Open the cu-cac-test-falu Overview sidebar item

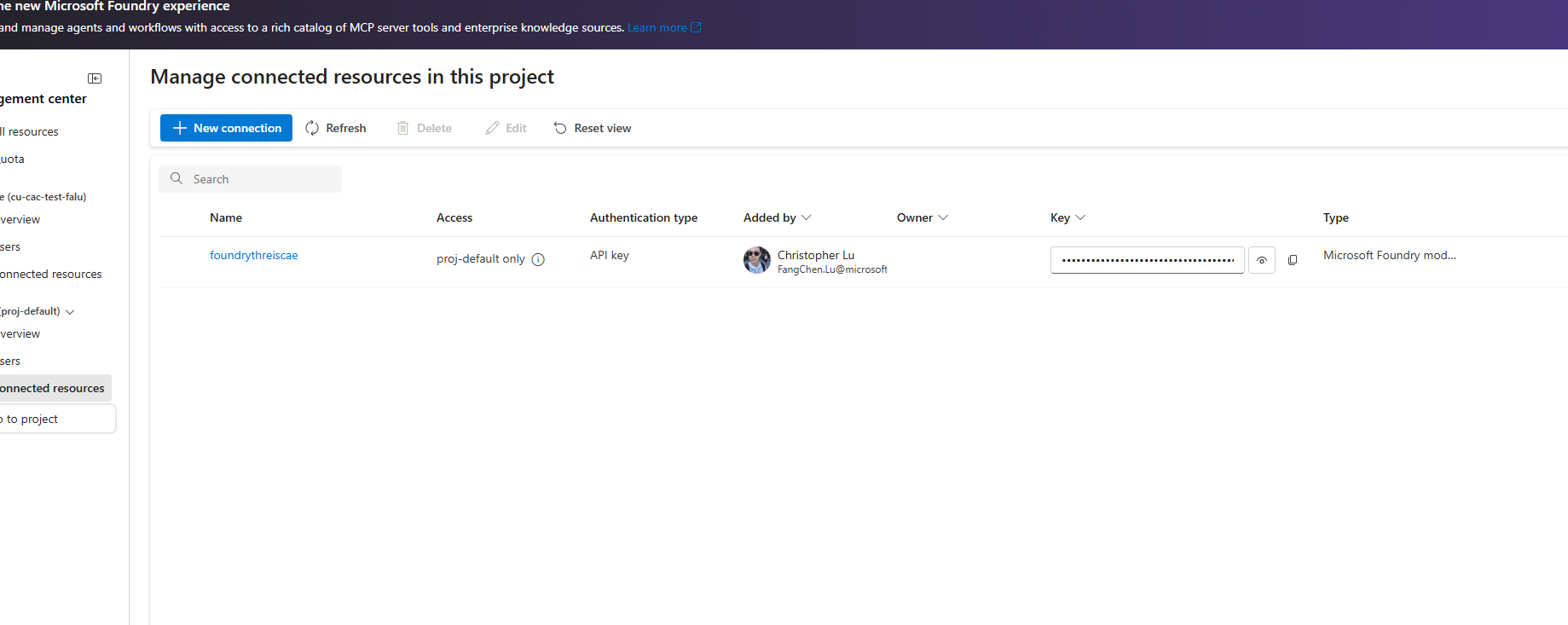[20, 219]
